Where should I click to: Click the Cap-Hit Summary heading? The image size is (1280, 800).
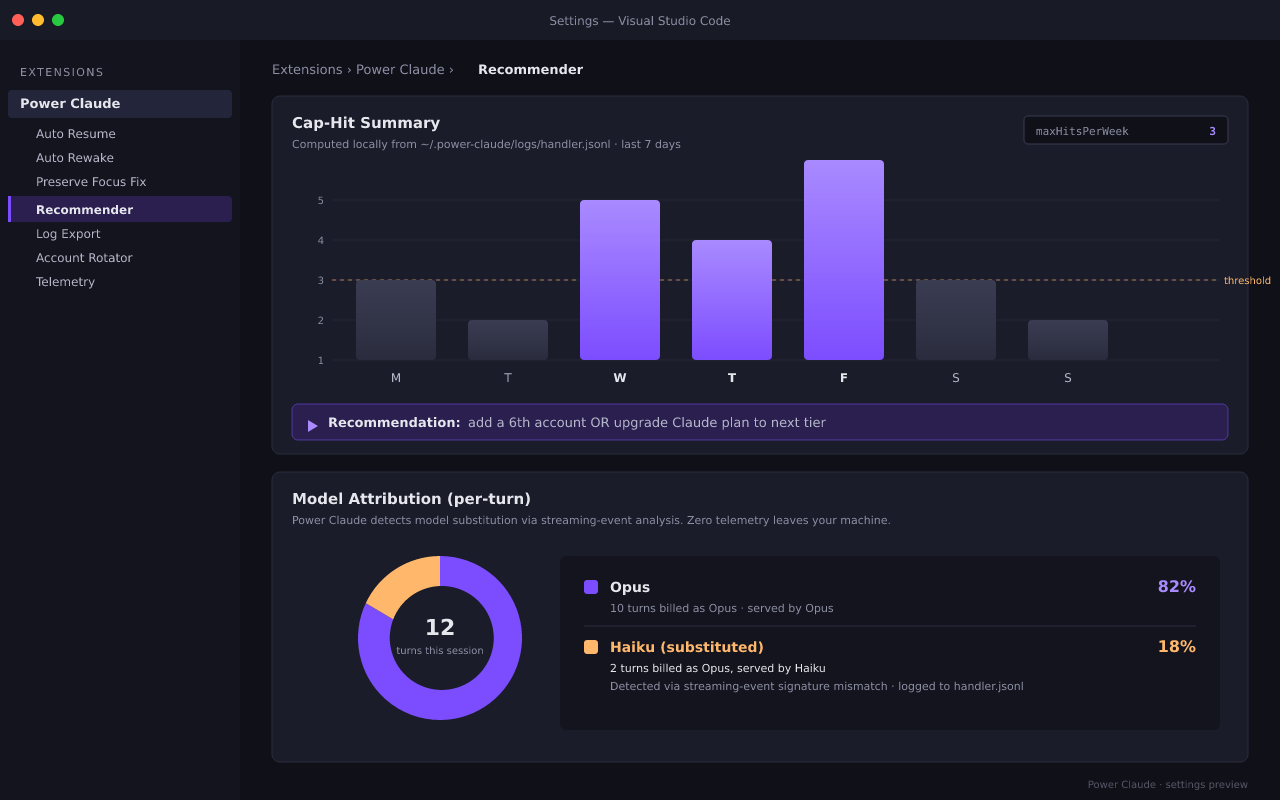click(366, 123)
